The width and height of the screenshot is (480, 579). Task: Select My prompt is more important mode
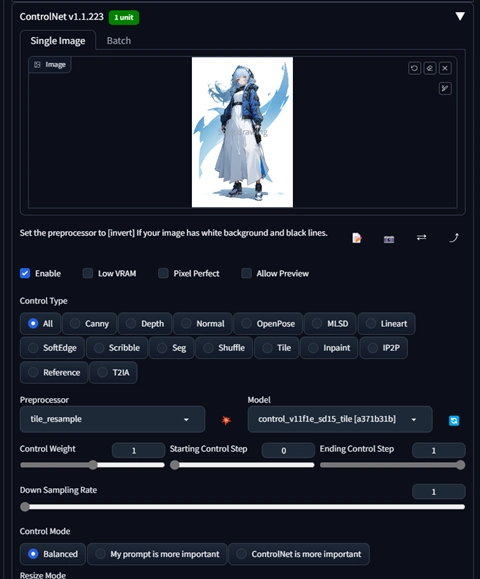[157, 554]
